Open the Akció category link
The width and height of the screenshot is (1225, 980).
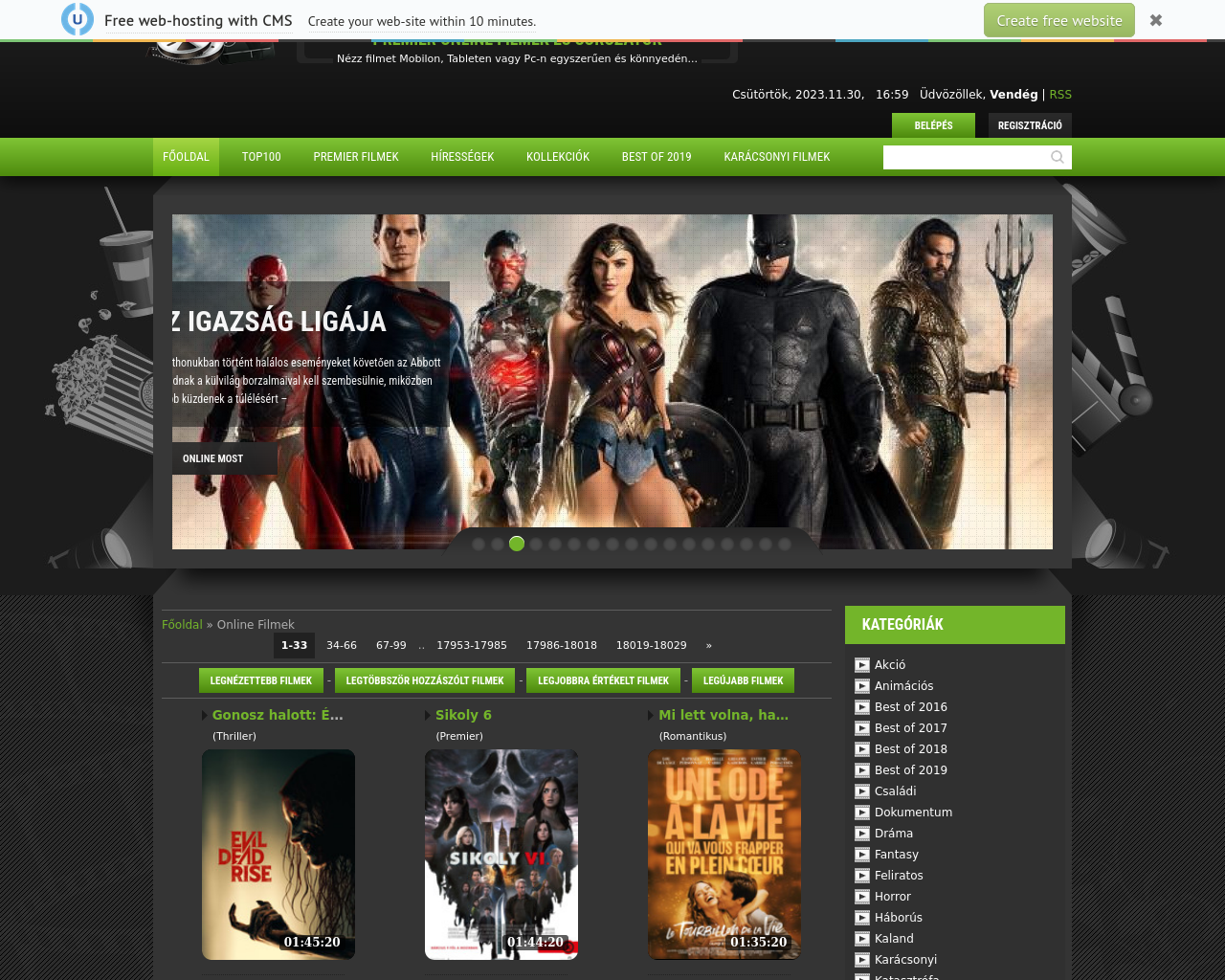click(x=890, y=665)
